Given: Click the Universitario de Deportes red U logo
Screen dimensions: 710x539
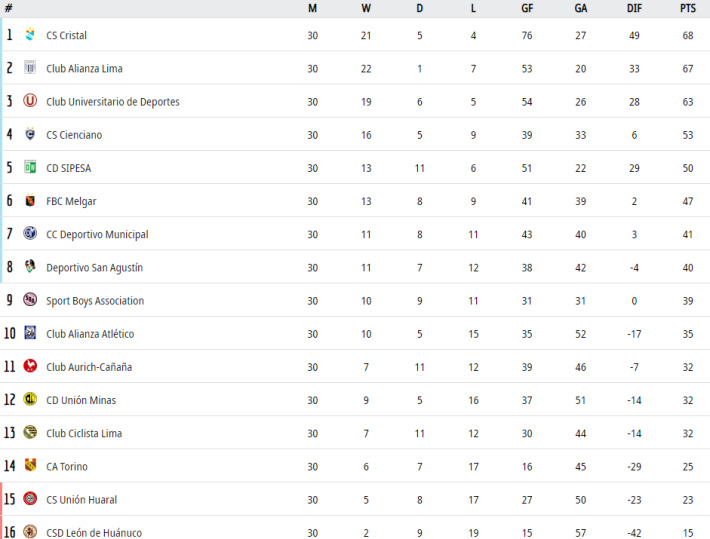Looking at the screenshot, I should 30,101.
